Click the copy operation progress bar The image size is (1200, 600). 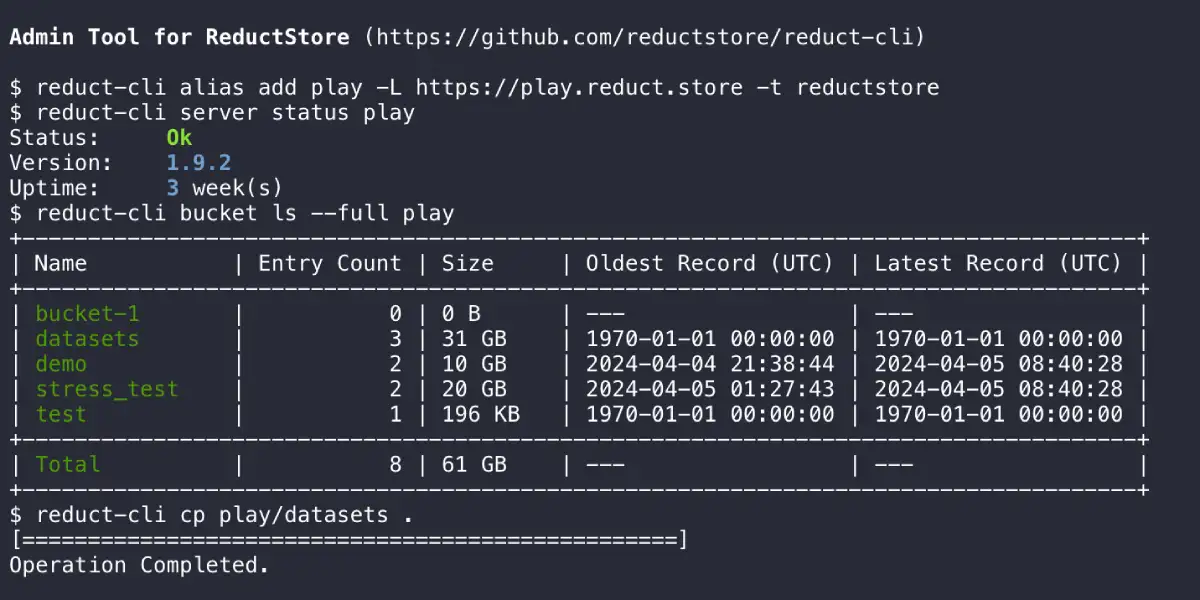coord(350,541)
